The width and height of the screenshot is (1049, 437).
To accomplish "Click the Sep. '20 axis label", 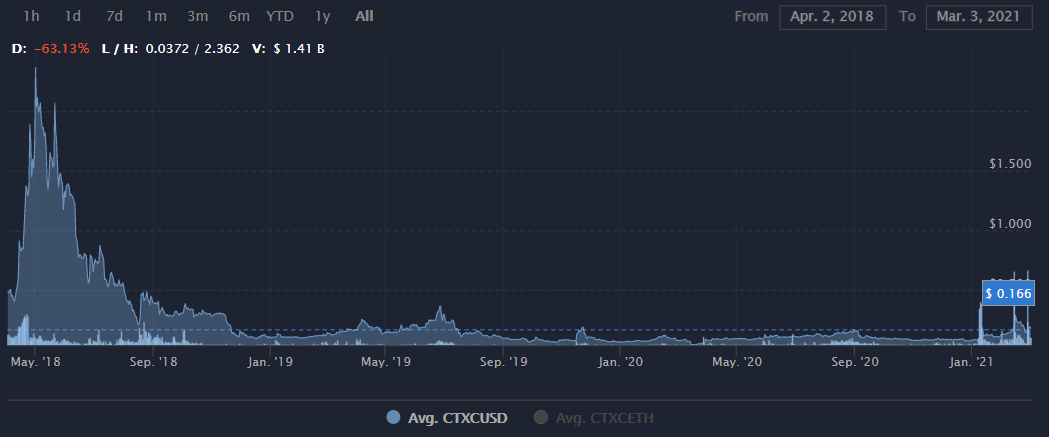I will point(854,362).
